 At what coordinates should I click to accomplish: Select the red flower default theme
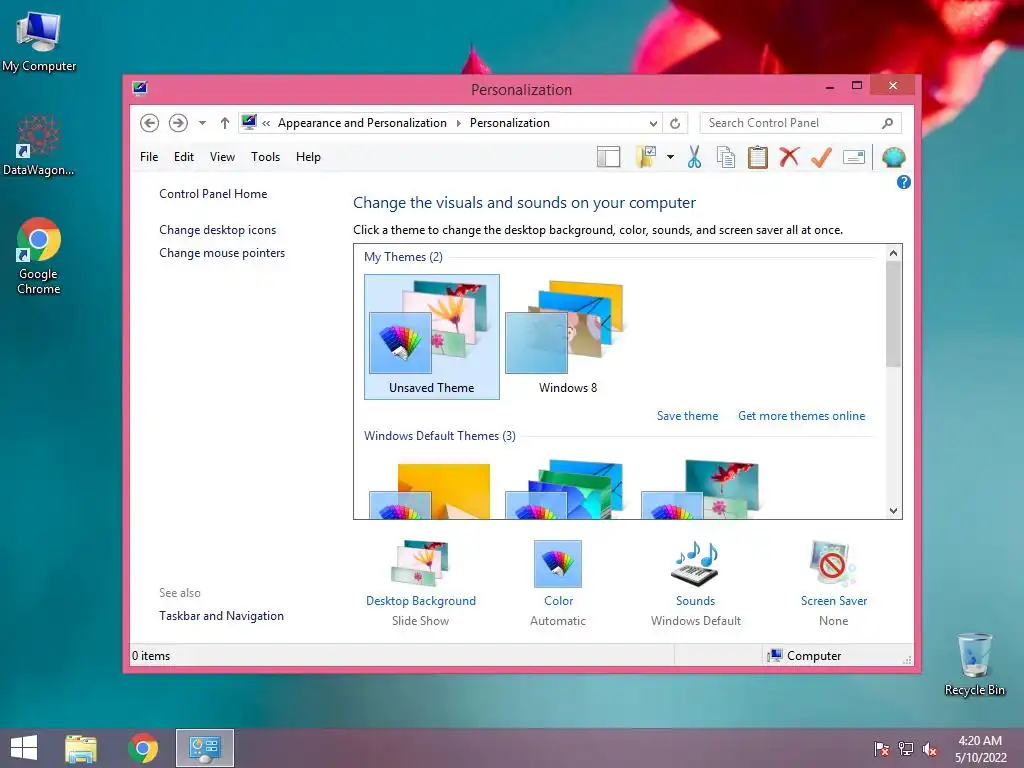click(703, 490)
